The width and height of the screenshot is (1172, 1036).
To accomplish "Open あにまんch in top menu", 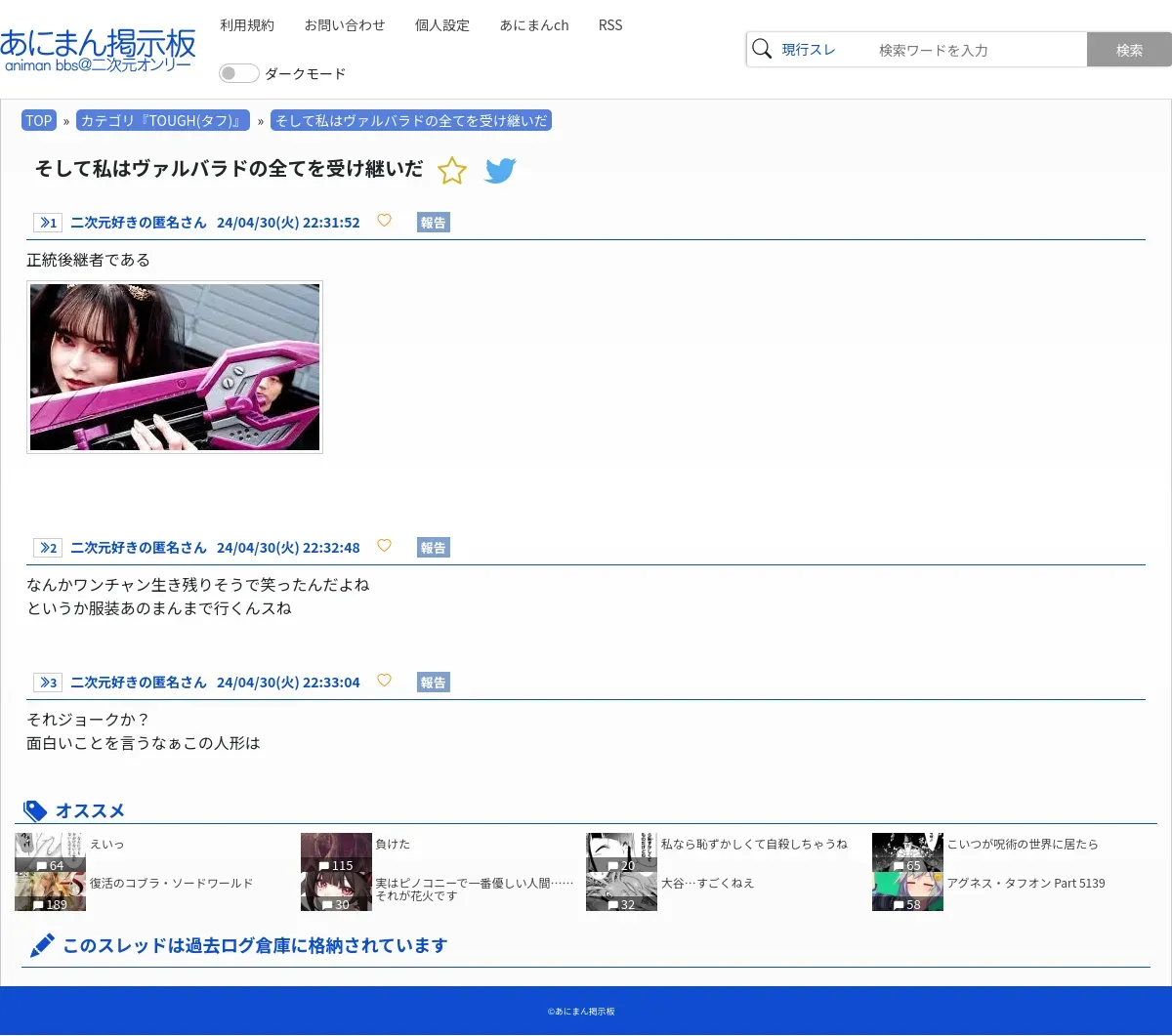I will point(534,25).
